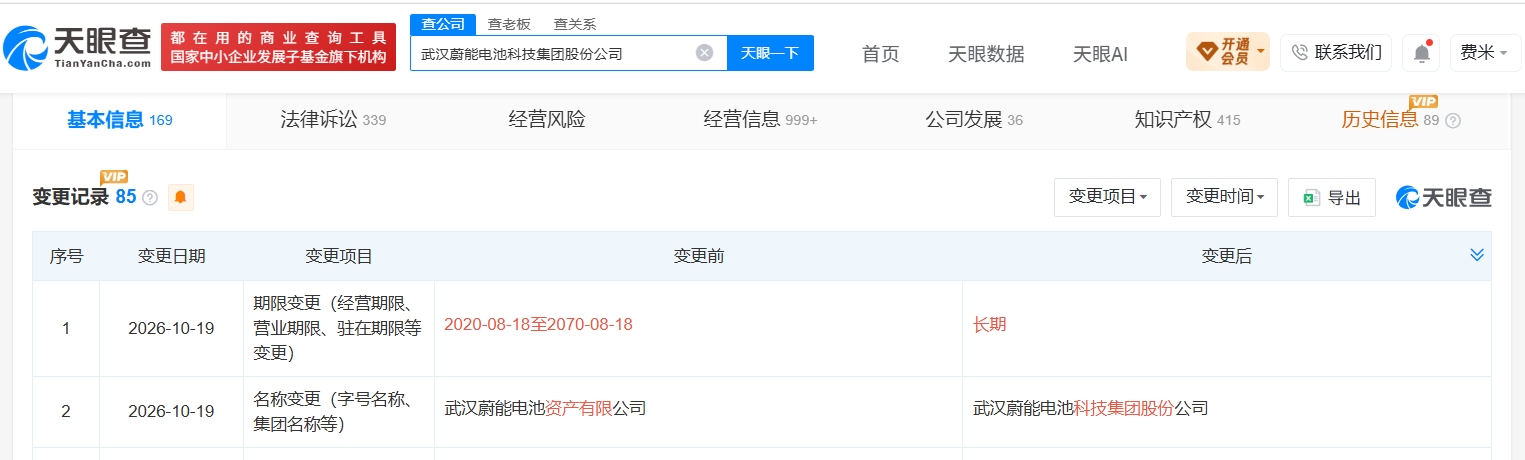Go to 首页 in top navigation
This screenshot has height=460, width=1525.
(881, 54)
